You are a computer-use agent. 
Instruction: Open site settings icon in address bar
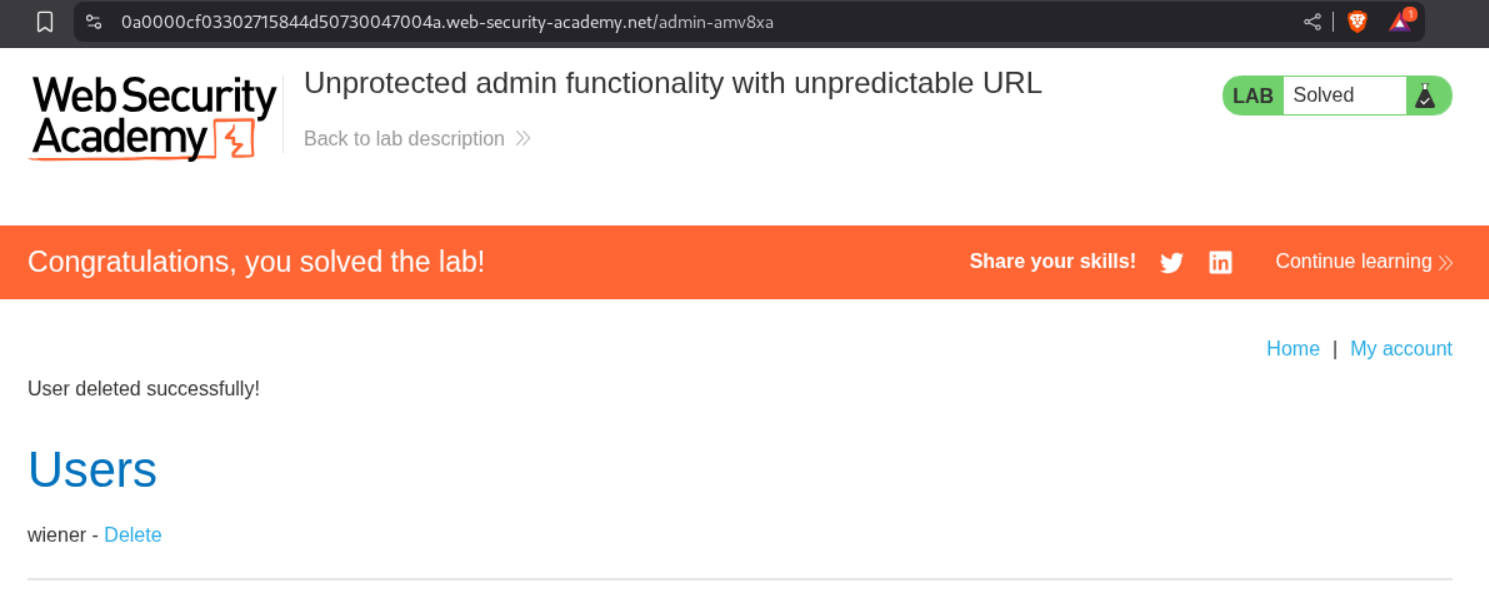pyautogui.click(x=94, y=22)
